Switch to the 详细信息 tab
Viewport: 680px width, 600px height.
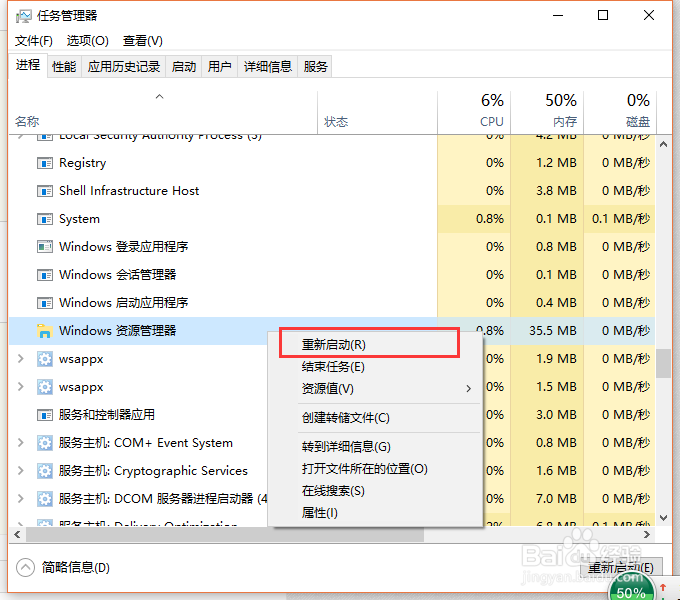click(268, 67)
